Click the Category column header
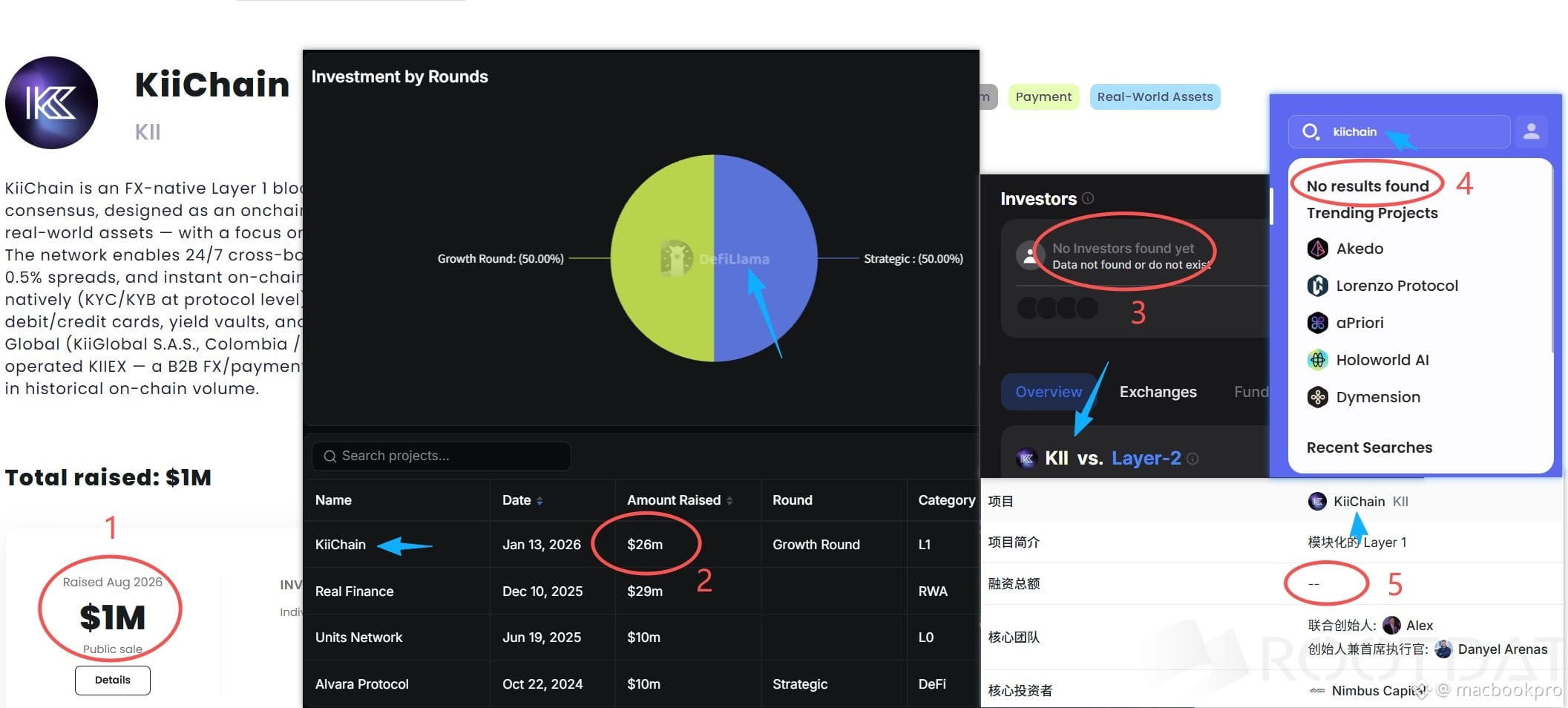Screen dimensions: 1568x708 (x=947, y=500)
